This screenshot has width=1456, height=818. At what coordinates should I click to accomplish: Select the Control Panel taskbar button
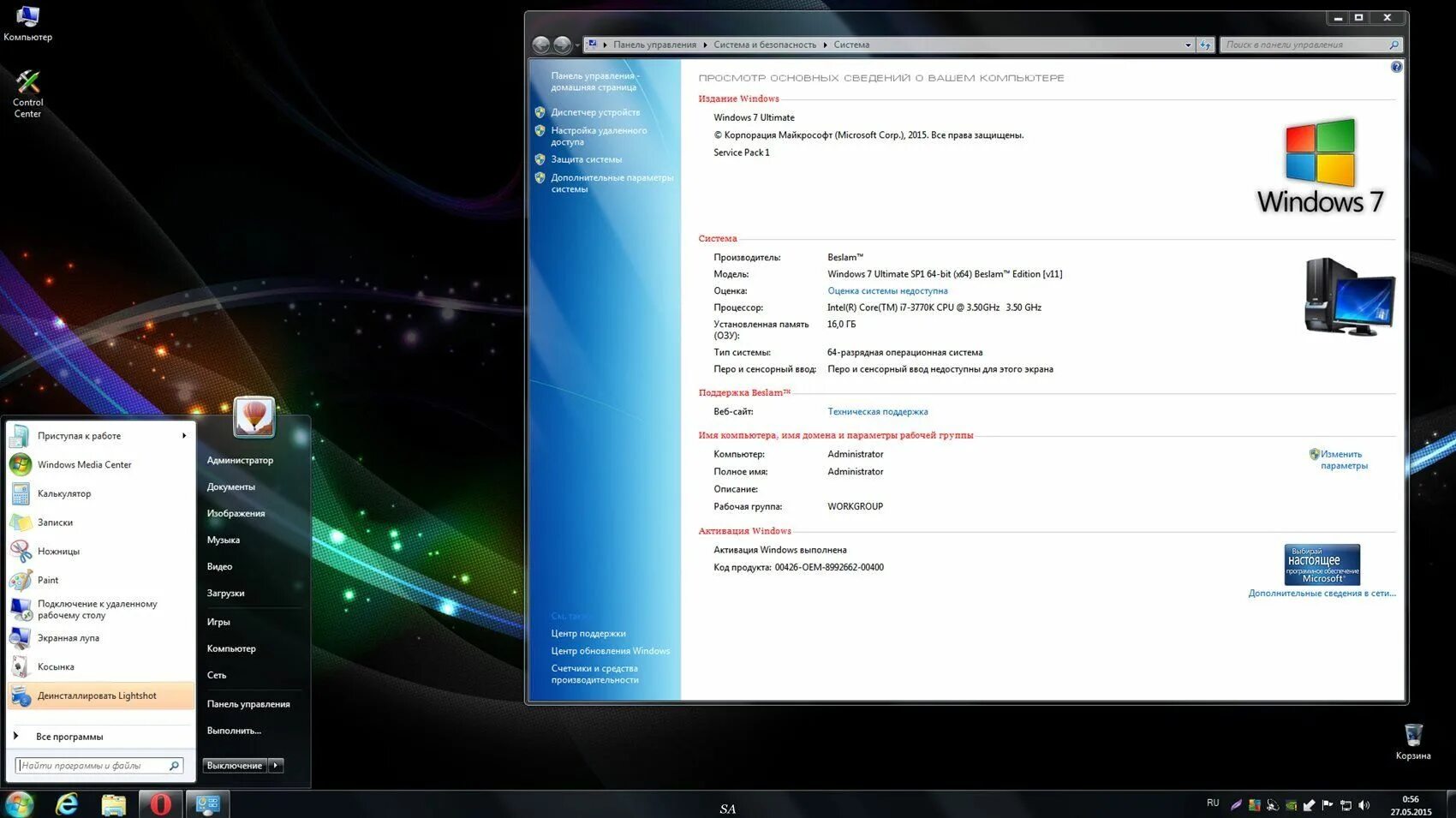tap(208, 804)
